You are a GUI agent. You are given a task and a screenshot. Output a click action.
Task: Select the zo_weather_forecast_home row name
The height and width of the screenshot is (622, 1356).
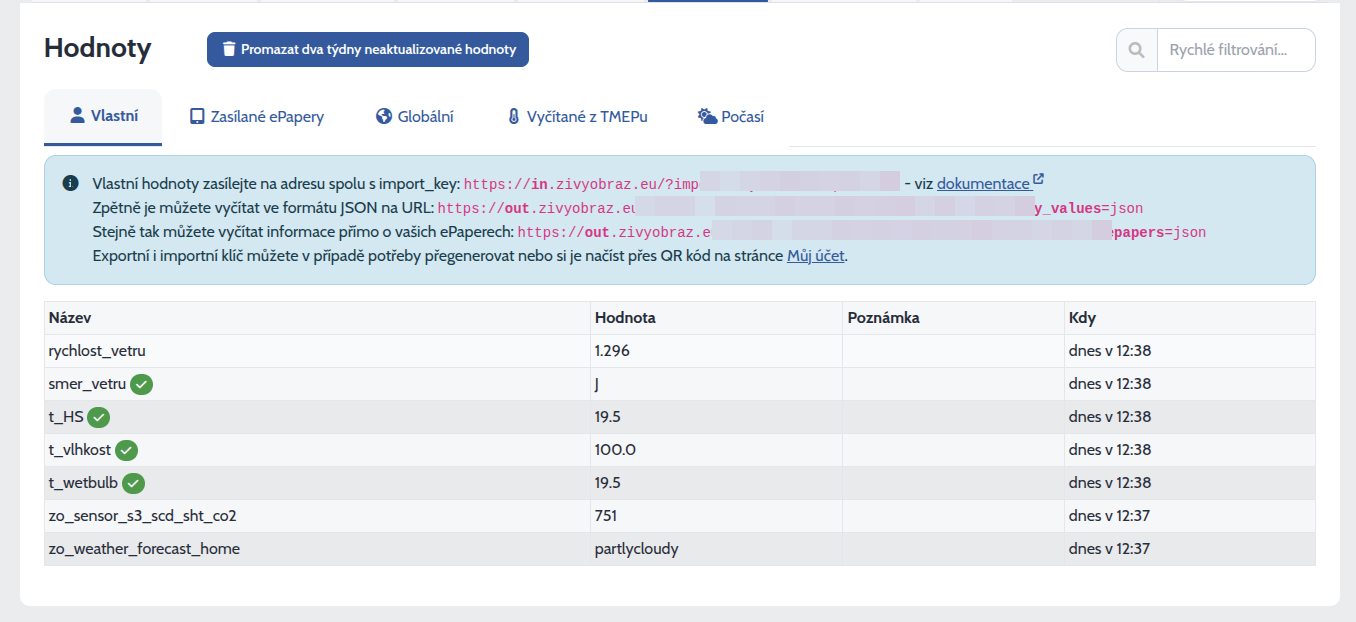pos(145,549)
